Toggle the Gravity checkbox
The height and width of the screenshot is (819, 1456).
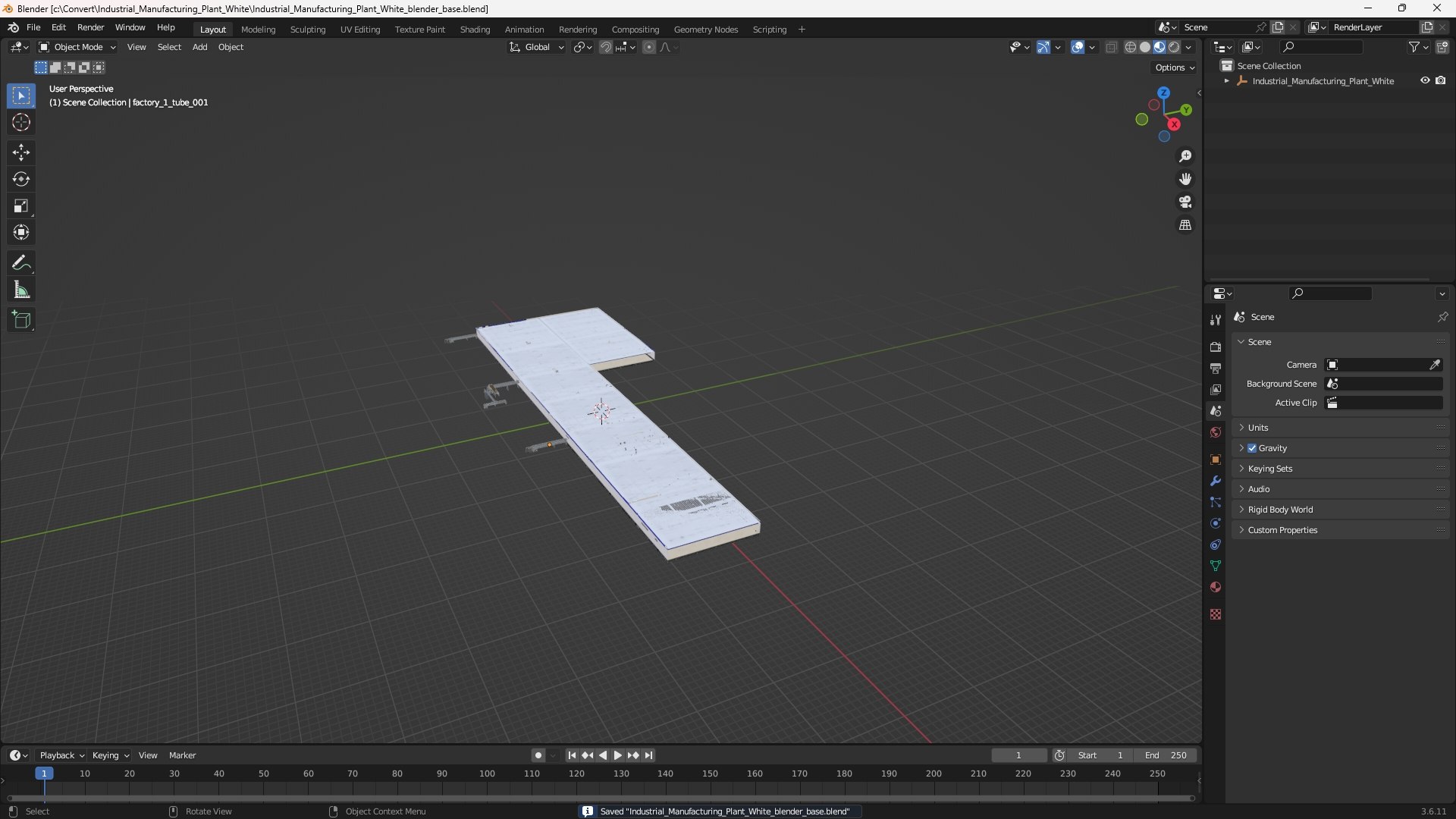[1252, 448]
